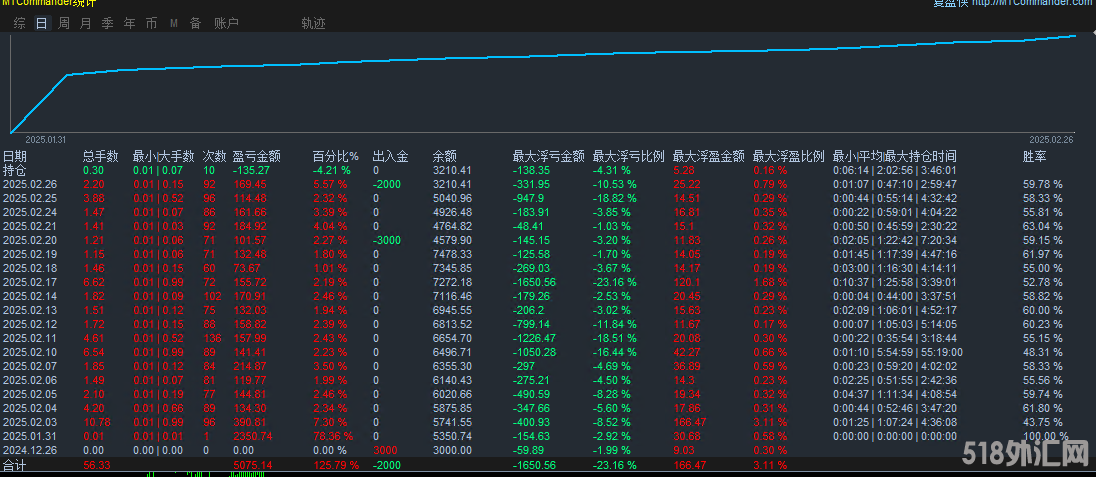Click the total profit value 5075.14
The width and height of the screenshot is (1096, 477).
252,465
